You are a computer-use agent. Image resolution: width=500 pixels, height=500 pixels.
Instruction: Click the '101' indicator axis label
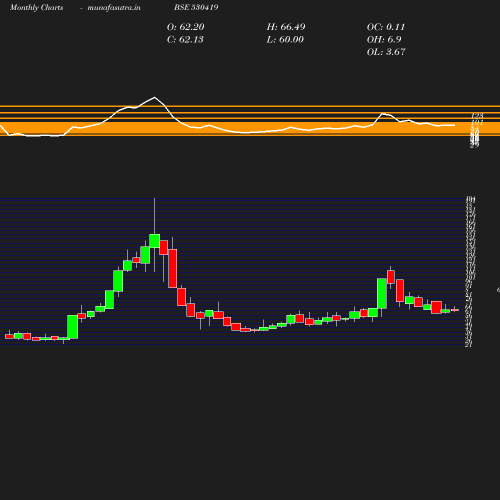tap(477, 123)
